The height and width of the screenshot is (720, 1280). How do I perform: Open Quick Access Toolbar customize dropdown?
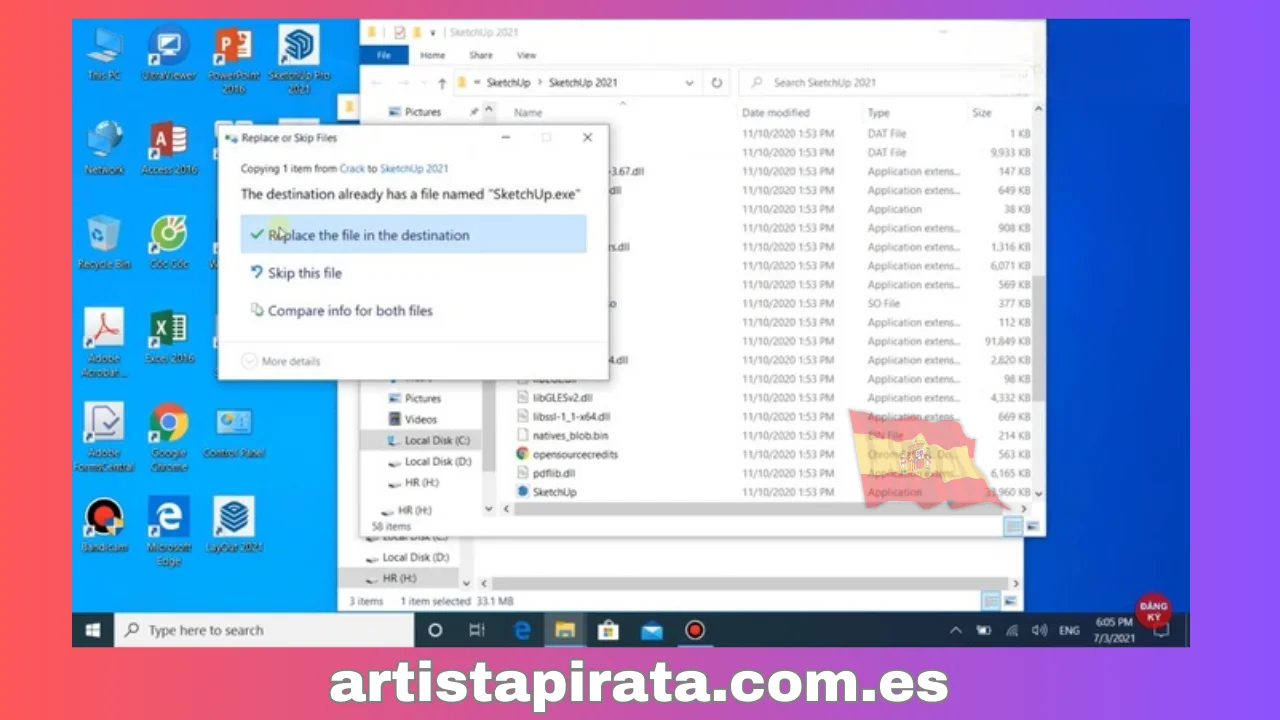433,34
